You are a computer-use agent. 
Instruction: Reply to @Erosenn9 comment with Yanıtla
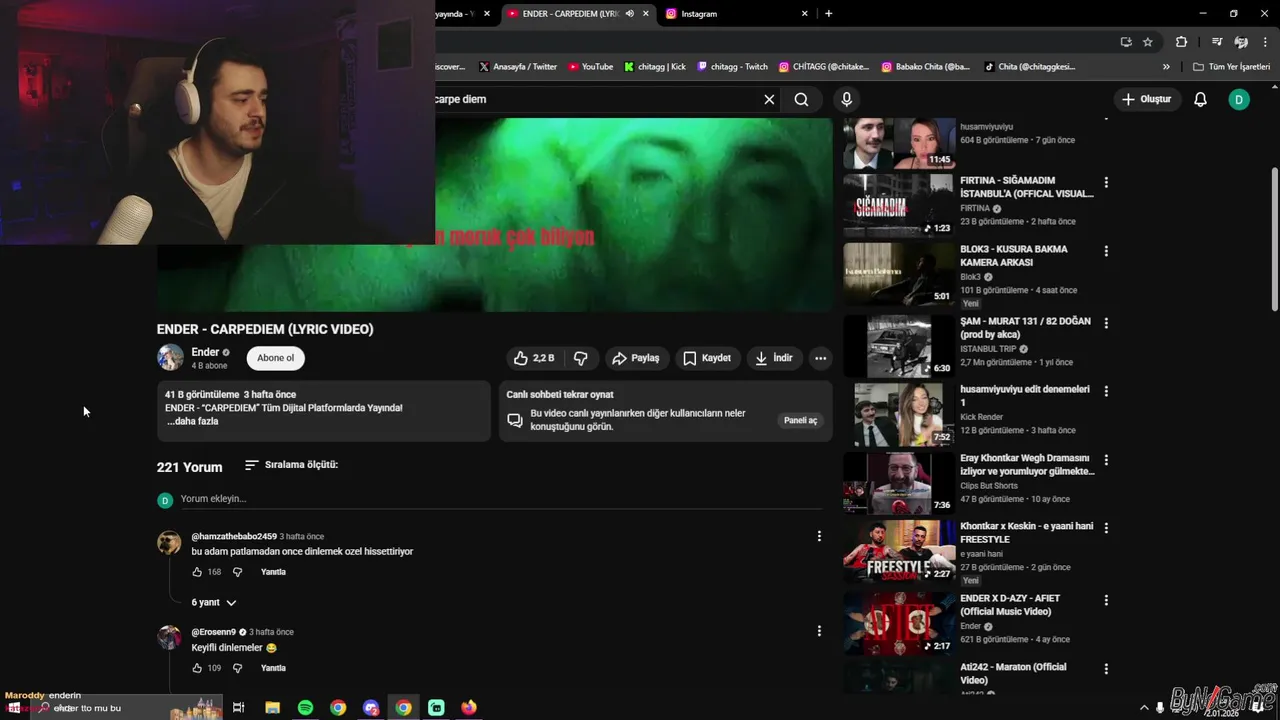pyautogui.click(x=273, y=668)
